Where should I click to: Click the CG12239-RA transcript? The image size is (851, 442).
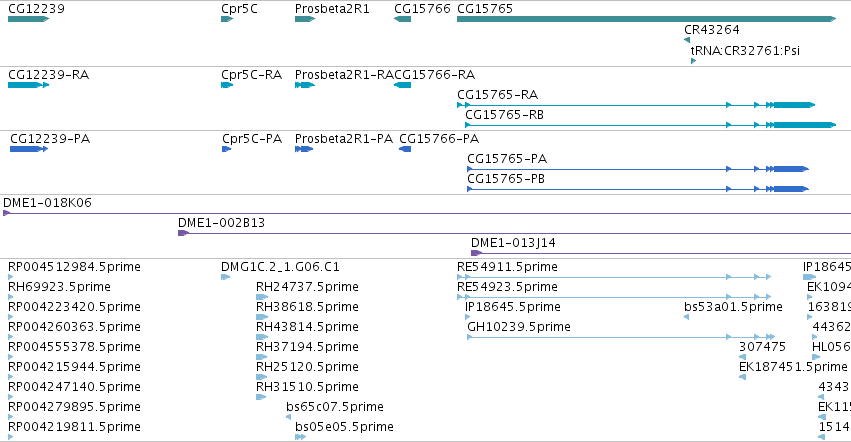pyautogui.click(x=28, y=85)
